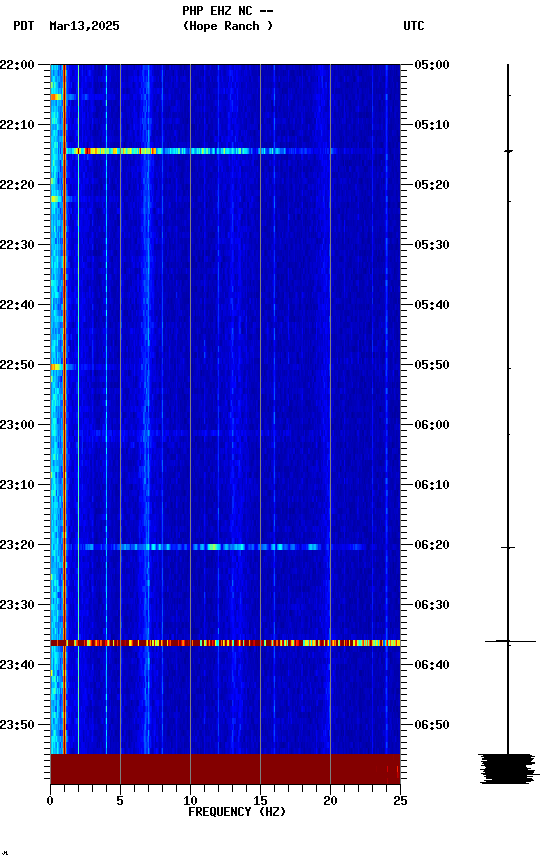Click the dark red data-gap band at the spectrogram bottom

coord(225,769)
